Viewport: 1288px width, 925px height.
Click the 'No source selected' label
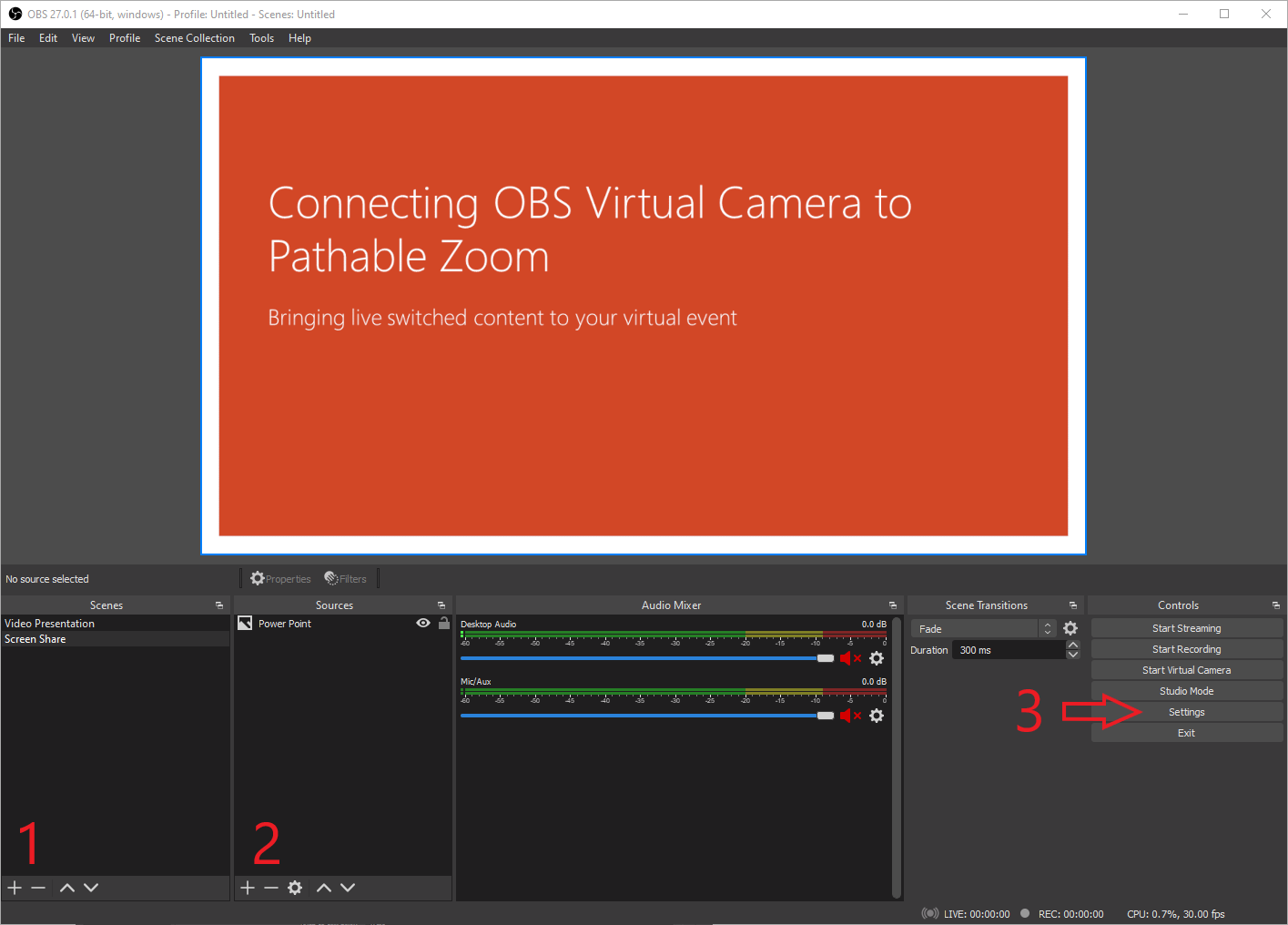coord(47,579)
